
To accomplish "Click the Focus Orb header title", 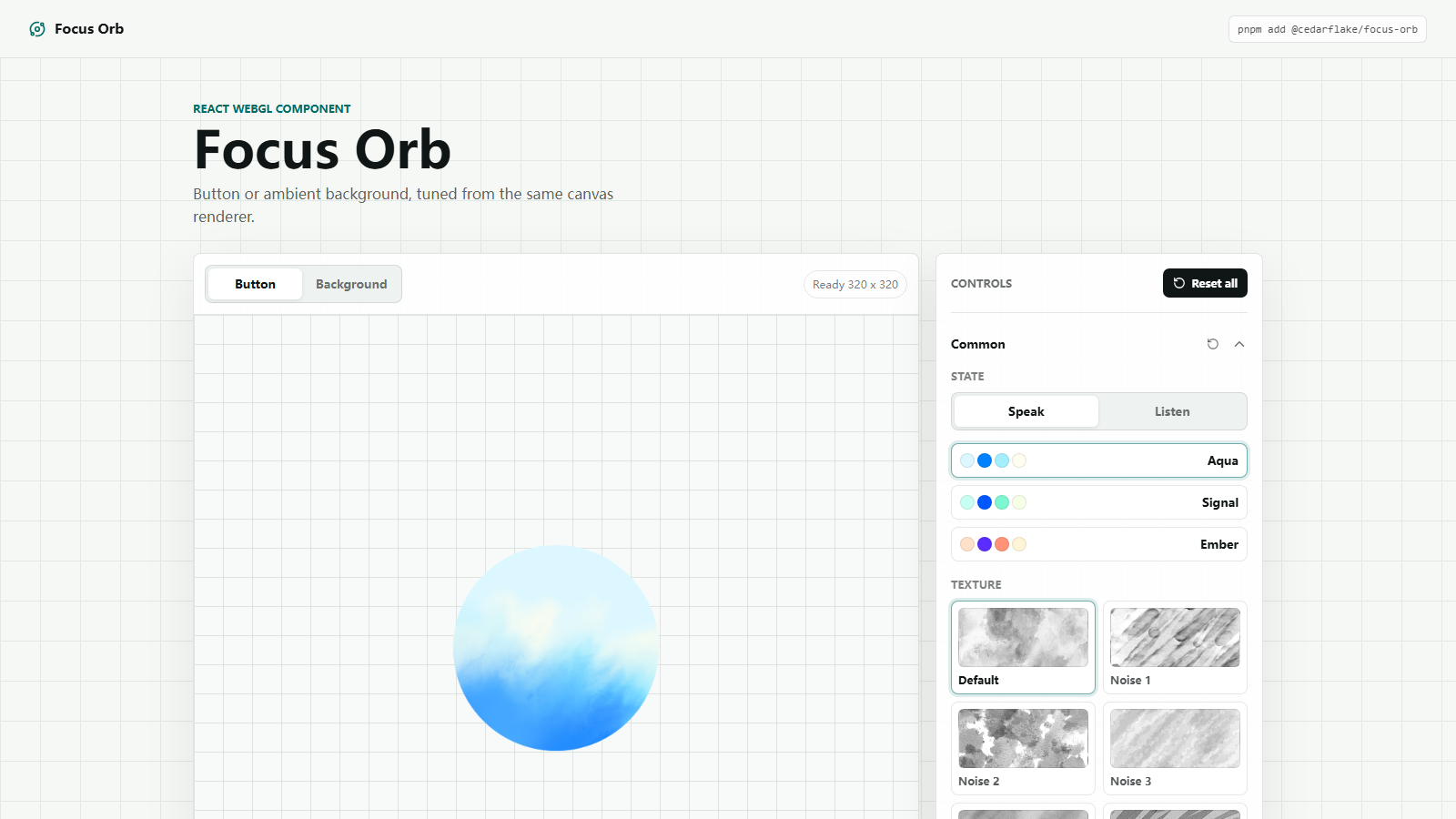I will 89,29.
